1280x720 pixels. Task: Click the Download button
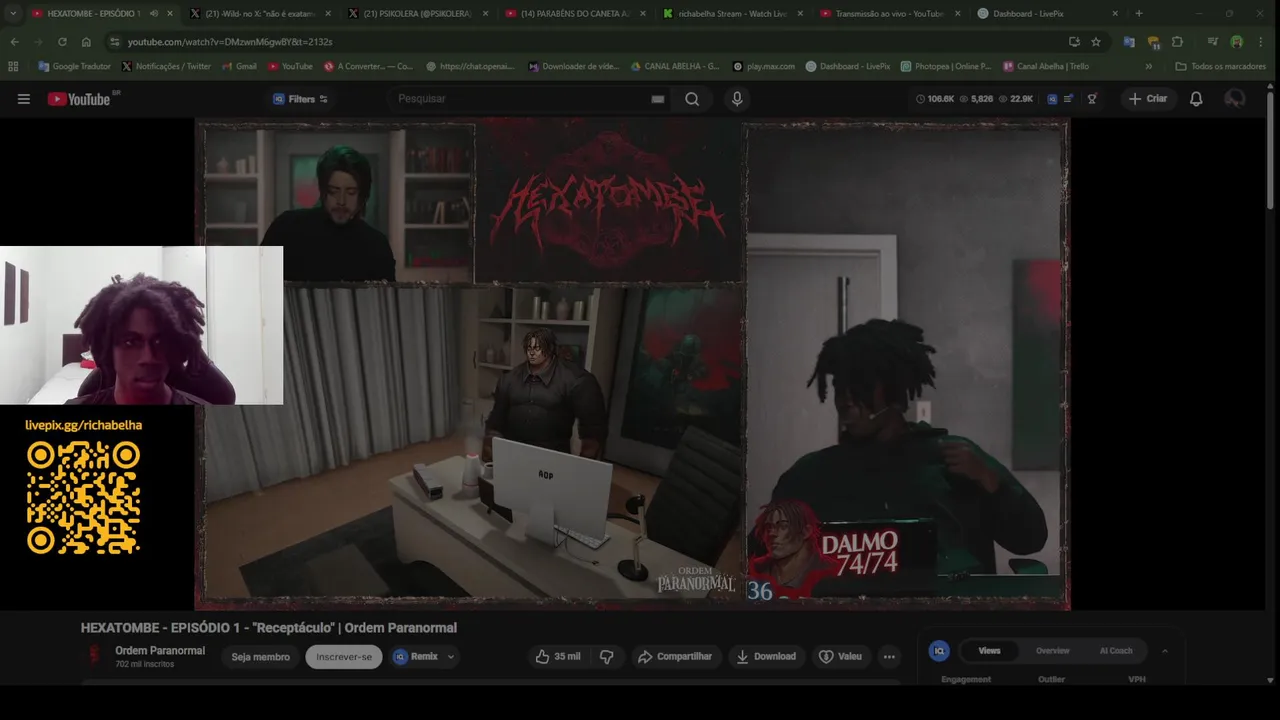pos(766,656)
